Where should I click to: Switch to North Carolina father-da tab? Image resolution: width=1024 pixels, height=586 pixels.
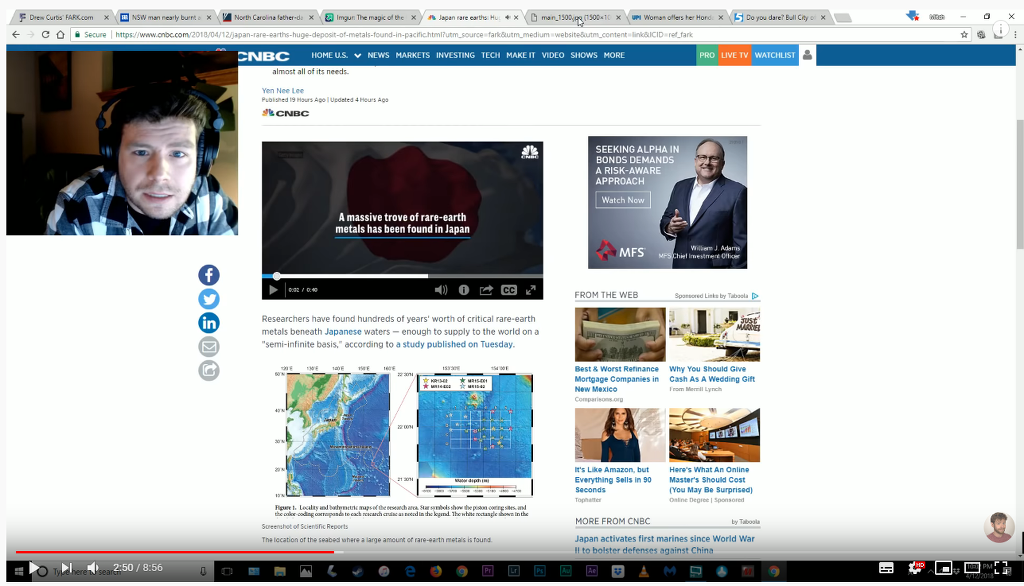[266, 18]
